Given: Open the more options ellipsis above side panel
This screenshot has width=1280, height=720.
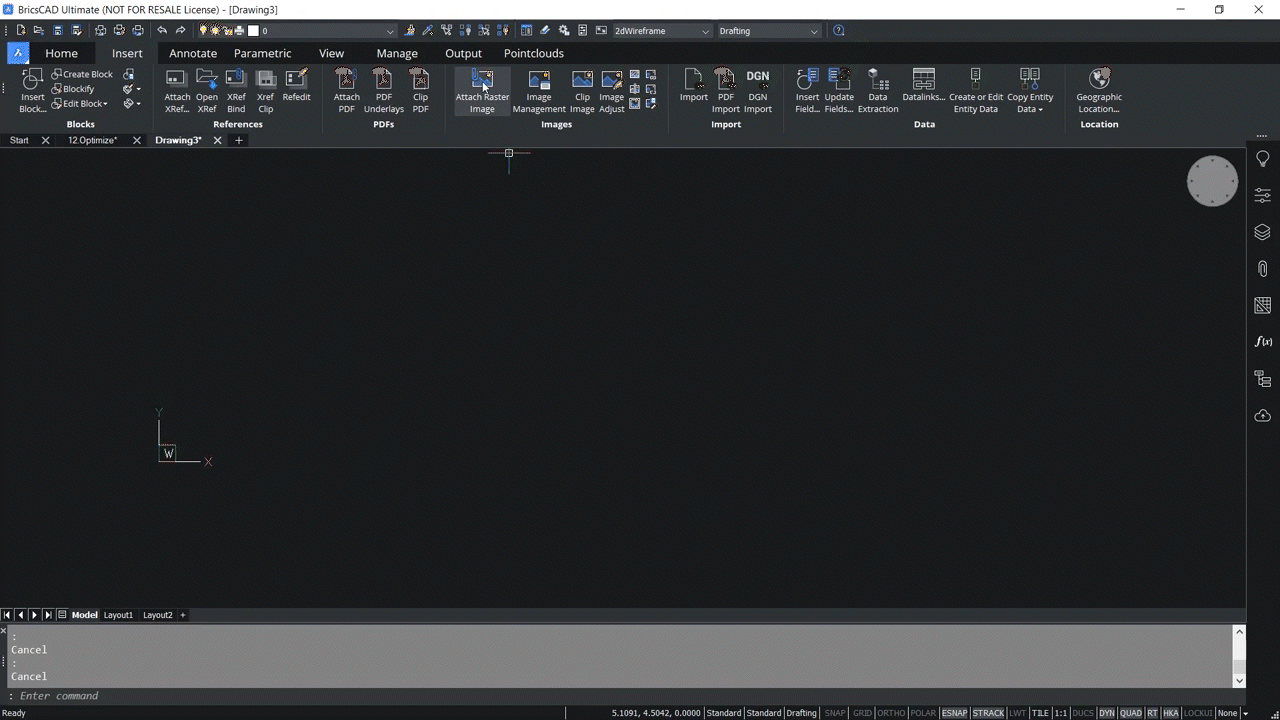Looking at the screenshot, I should [1262, 136].
